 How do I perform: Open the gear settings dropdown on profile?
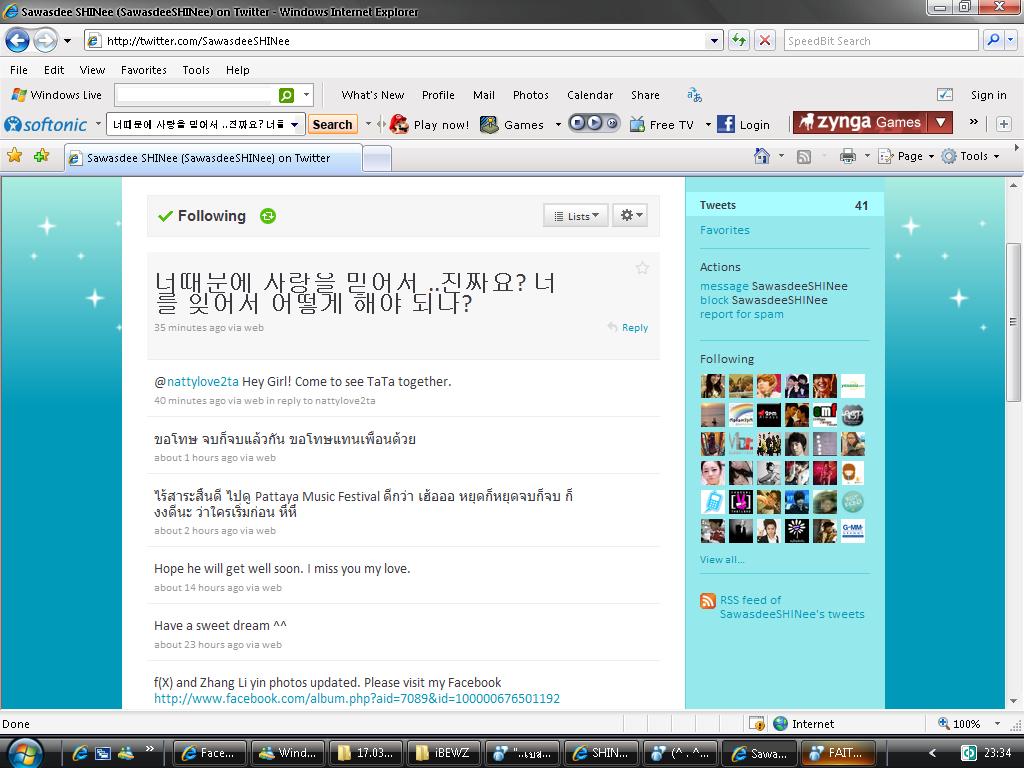point(630,216)
